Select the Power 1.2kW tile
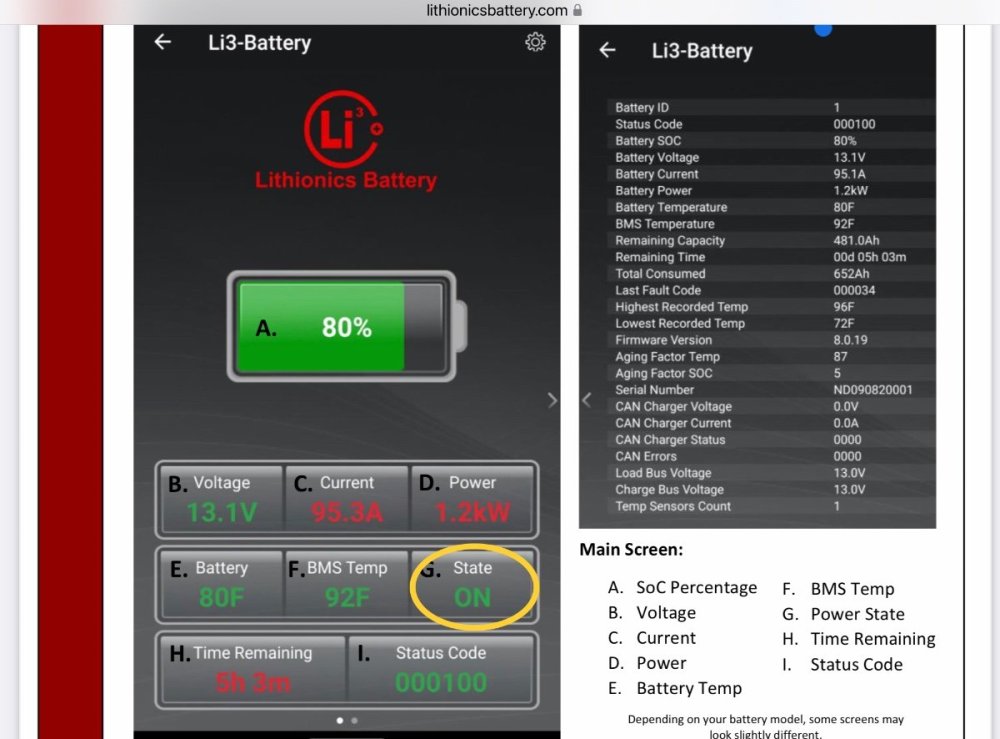 [x=472, y=498]
